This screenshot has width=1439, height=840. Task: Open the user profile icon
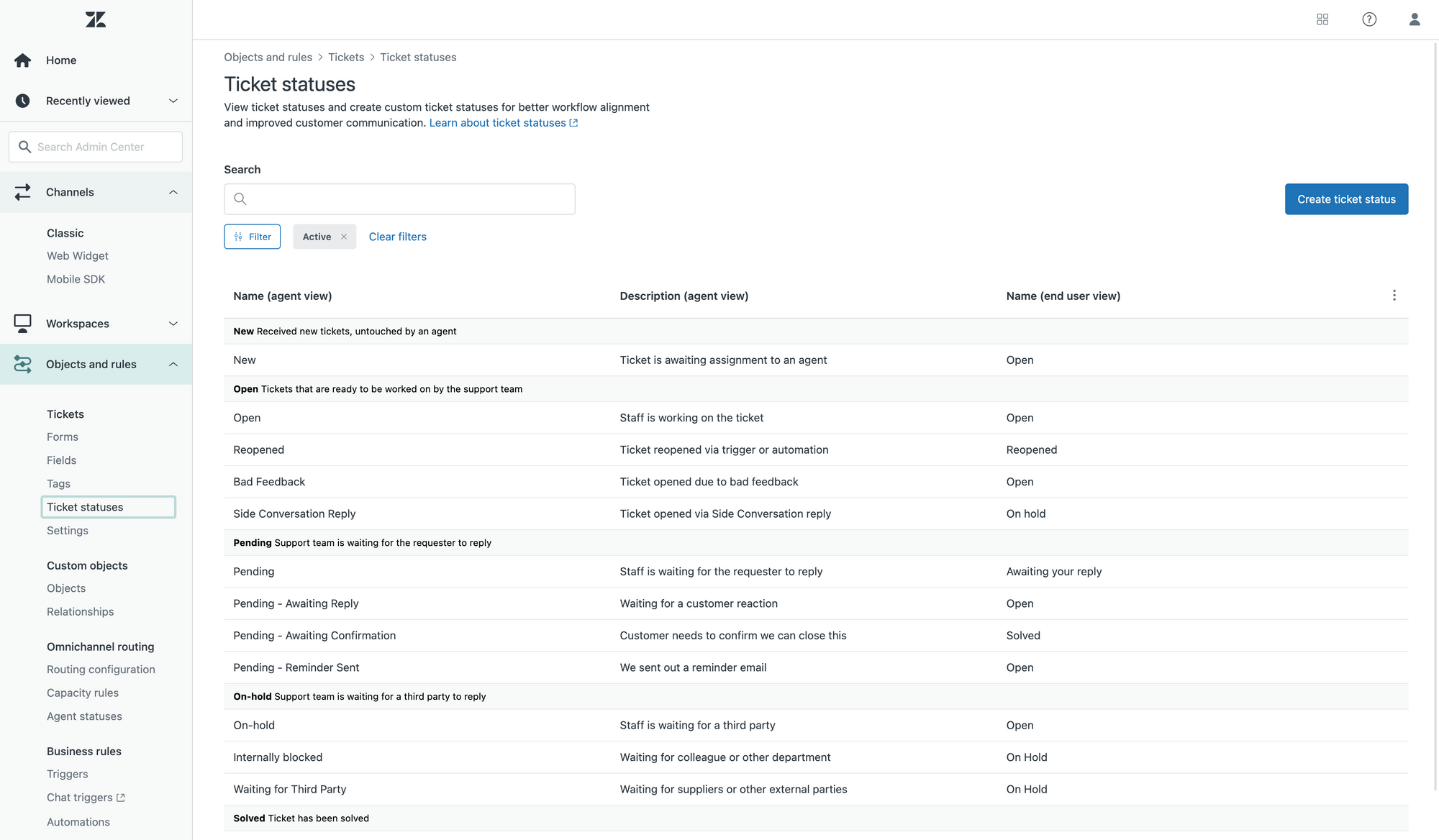pos(1414,19)
